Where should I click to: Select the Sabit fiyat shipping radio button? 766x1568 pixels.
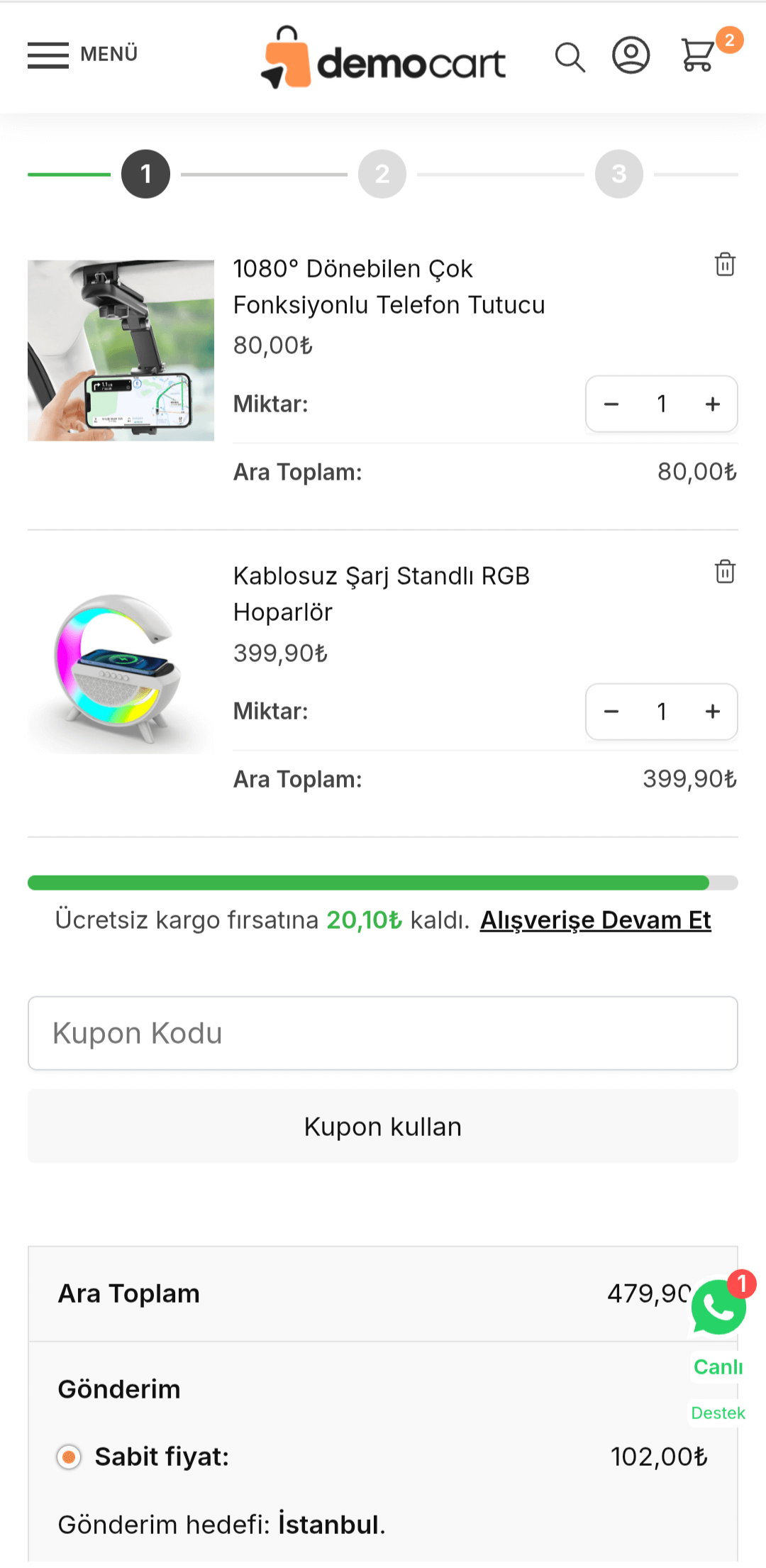[x=69, y=1457]
